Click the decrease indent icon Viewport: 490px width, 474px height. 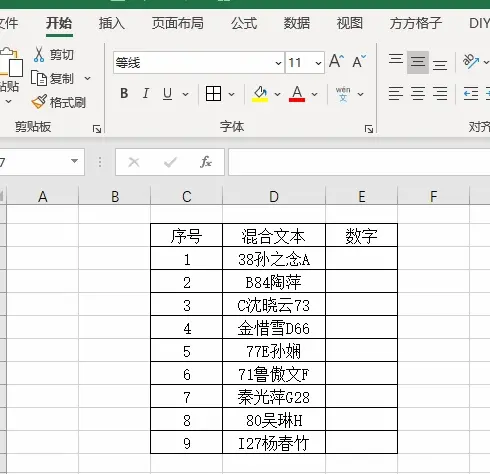(471, 94)
